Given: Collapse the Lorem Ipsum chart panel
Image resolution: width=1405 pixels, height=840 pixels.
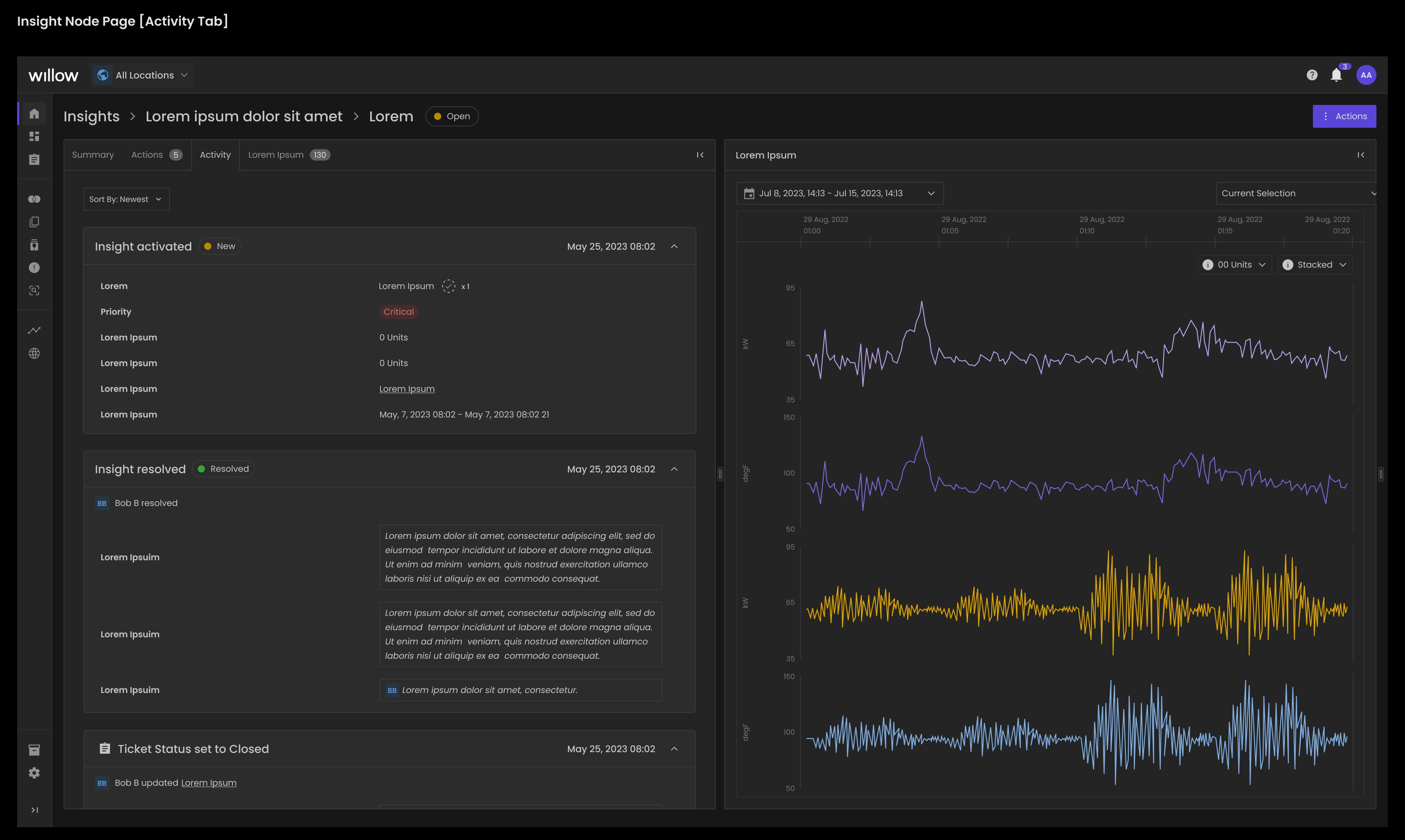Looking at the screenshot, I should tap(1361, 155).
